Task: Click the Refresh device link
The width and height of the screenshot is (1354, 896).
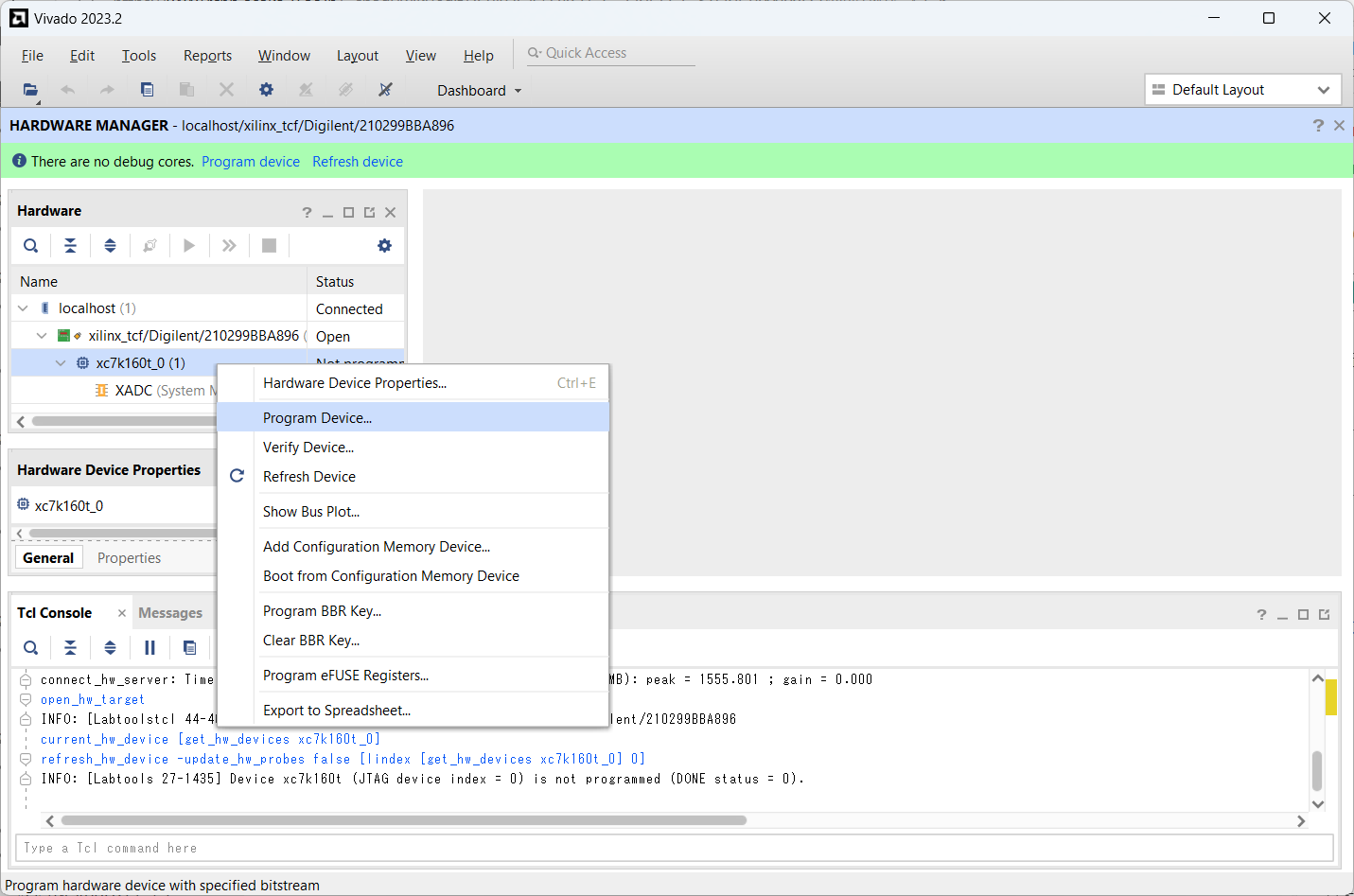Action: pyautogui.click(x=358, y=162)
